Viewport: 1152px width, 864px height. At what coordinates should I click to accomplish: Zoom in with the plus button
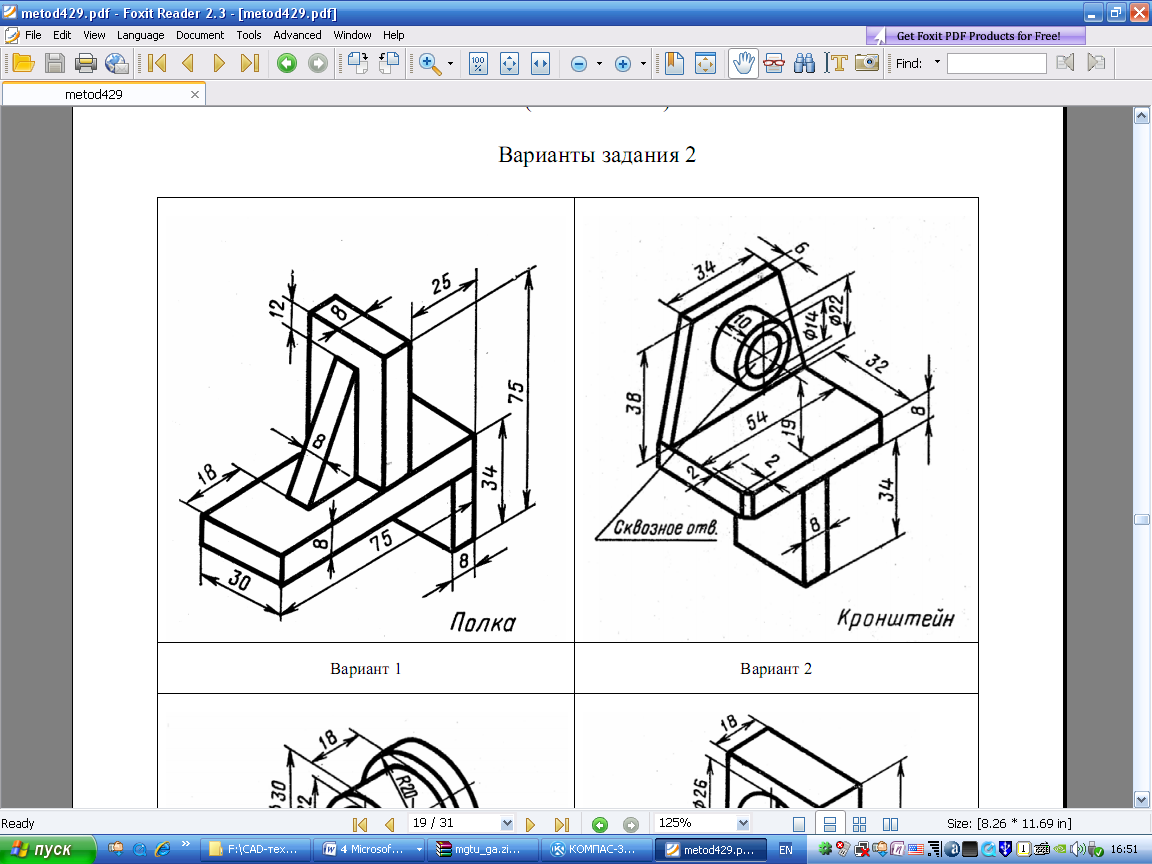623,64
